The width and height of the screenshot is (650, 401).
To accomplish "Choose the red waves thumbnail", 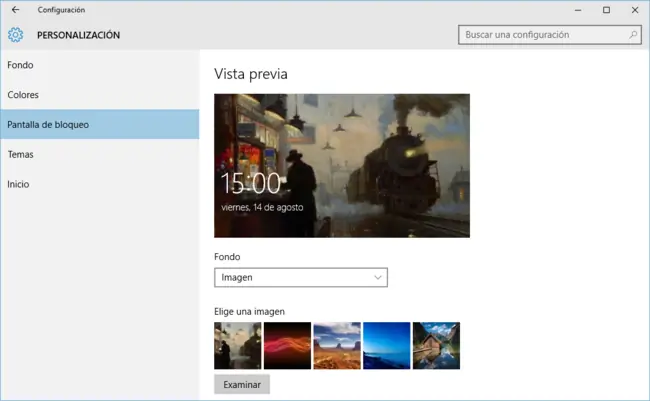I will 287,345.
